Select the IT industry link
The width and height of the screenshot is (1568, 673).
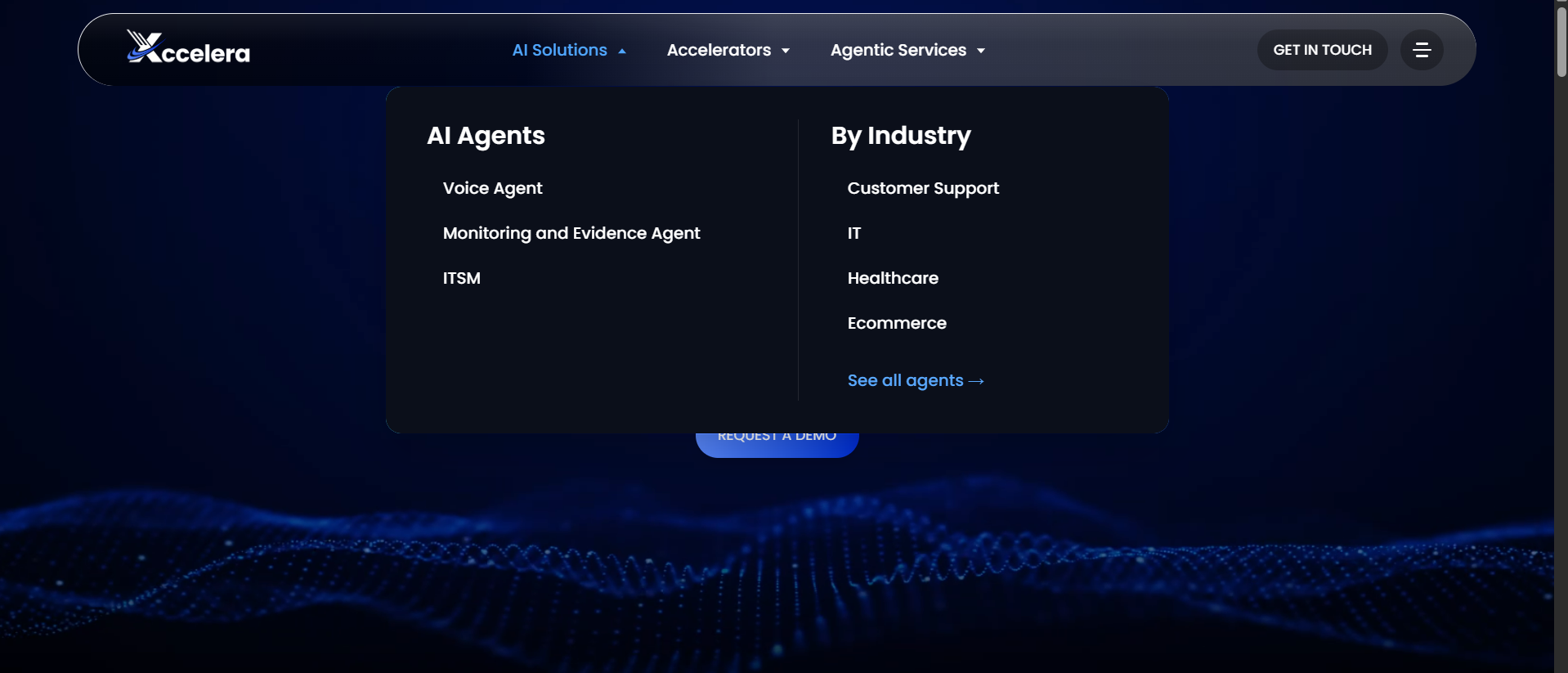click(854, 233)
